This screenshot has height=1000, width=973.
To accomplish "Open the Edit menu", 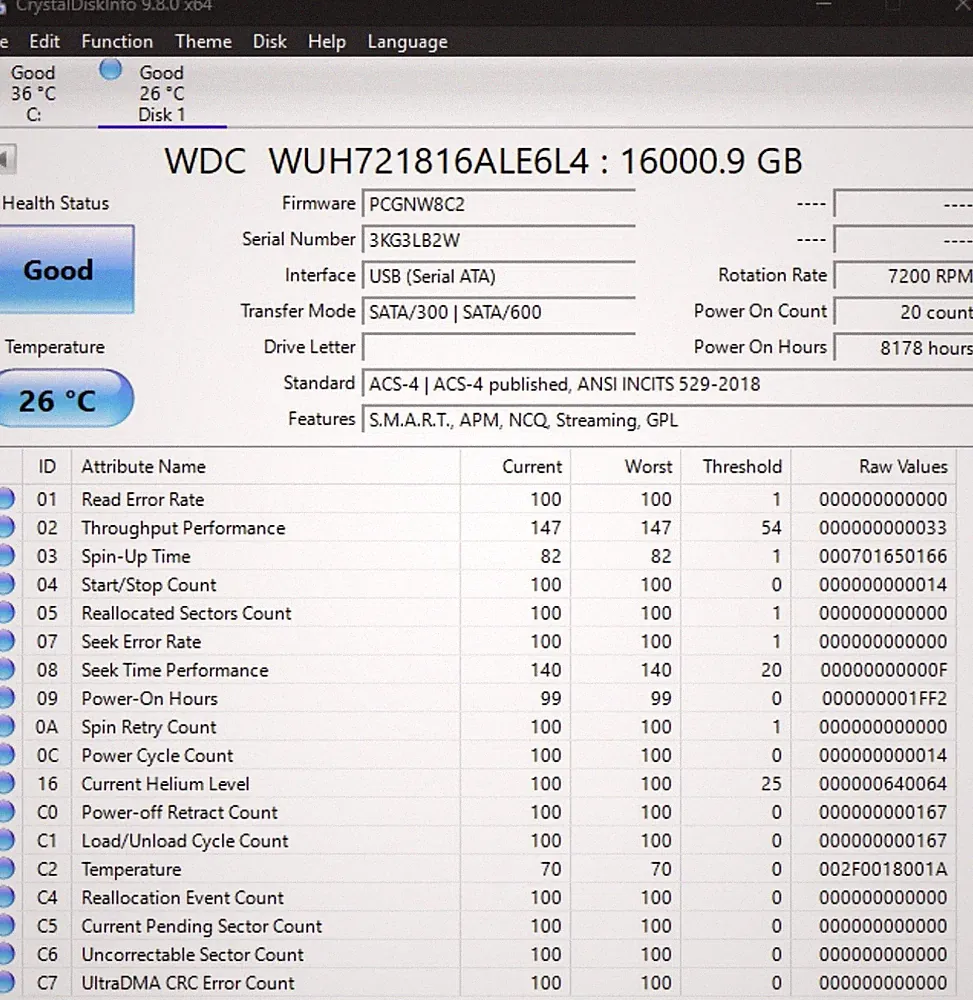I will (x=44, y=41).
